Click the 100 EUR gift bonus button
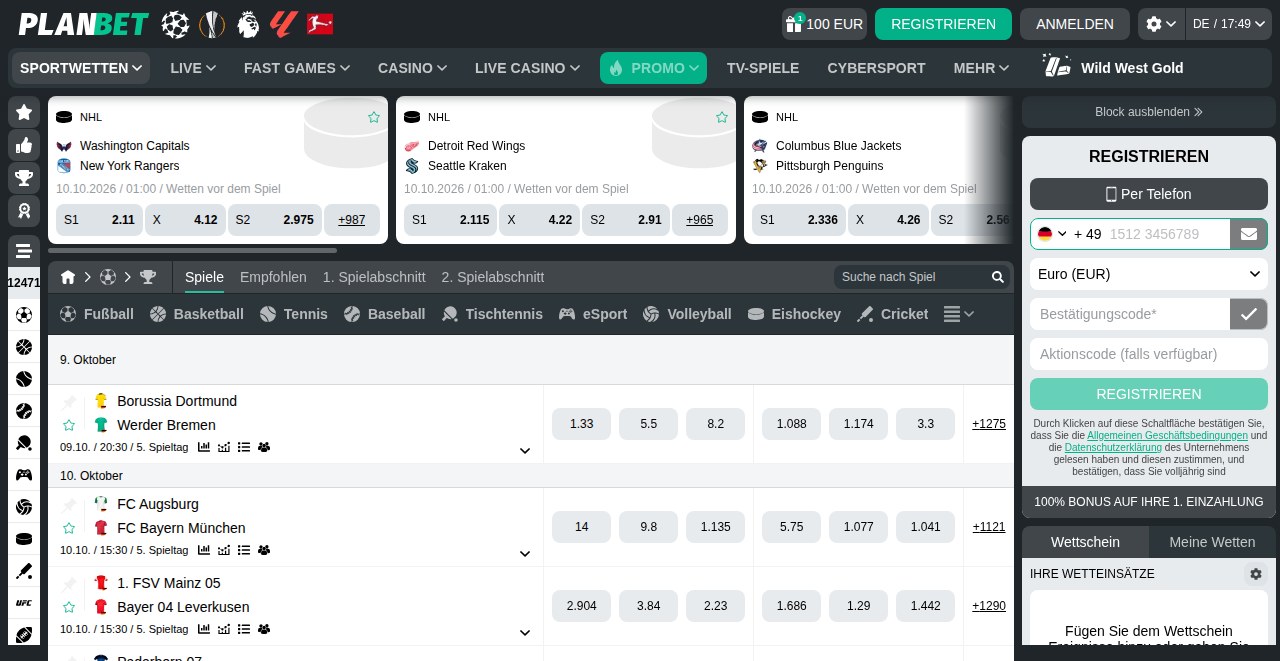1280x661 pixels. (x=824, y=24)
